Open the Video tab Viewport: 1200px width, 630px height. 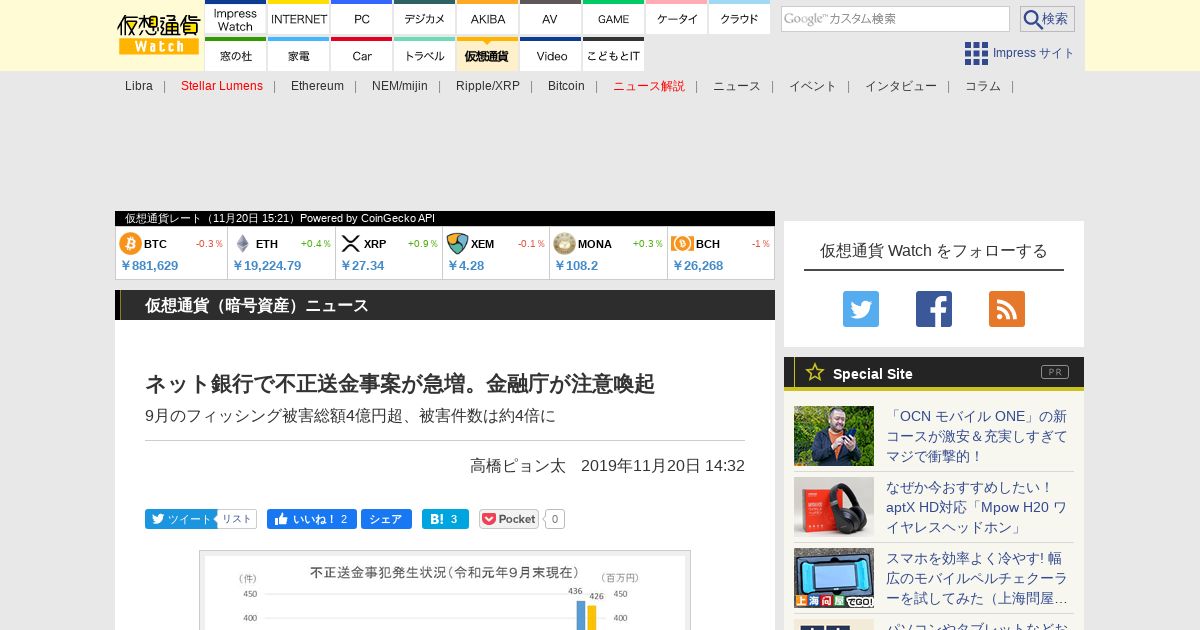[x=550, y=55]
